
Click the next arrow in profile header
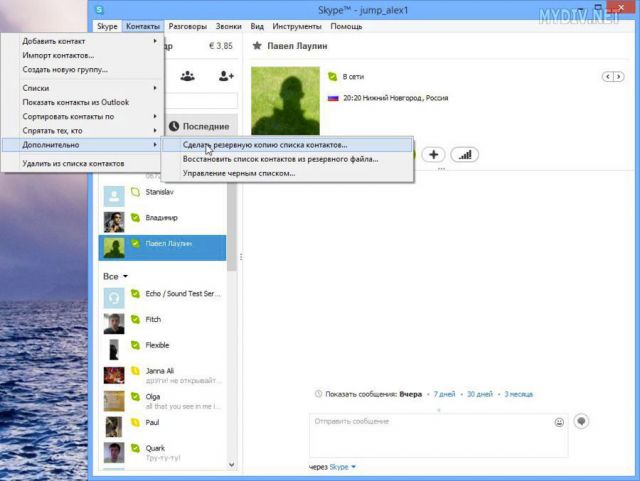click(619, 76)
